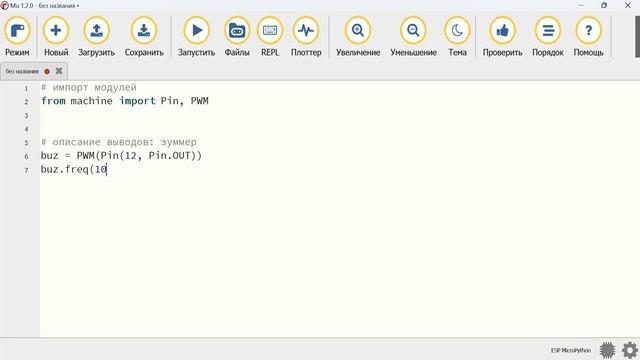Image resolution: width=640 pixels, height=360 pixels.
Task: Click the buz = PWM(Pin(12 line
Action: pyautogui.click(x=121, y=156)
